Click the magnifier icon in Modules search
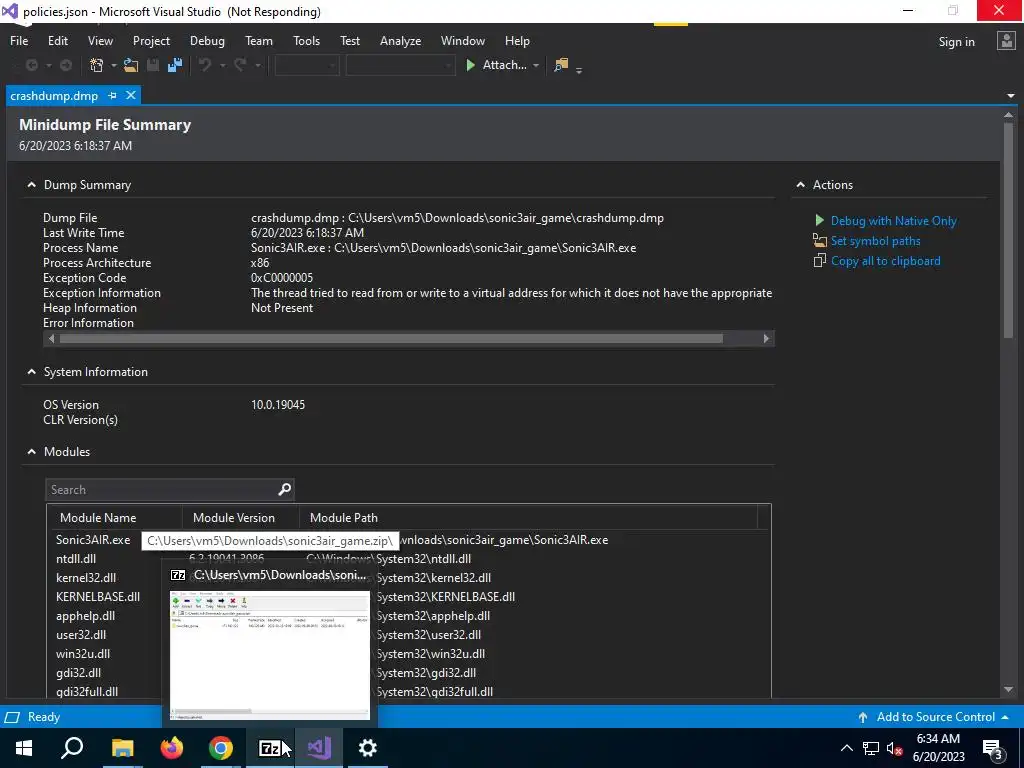The width and height of the screenshot is (1024, 768). click(x=284, y=489)
